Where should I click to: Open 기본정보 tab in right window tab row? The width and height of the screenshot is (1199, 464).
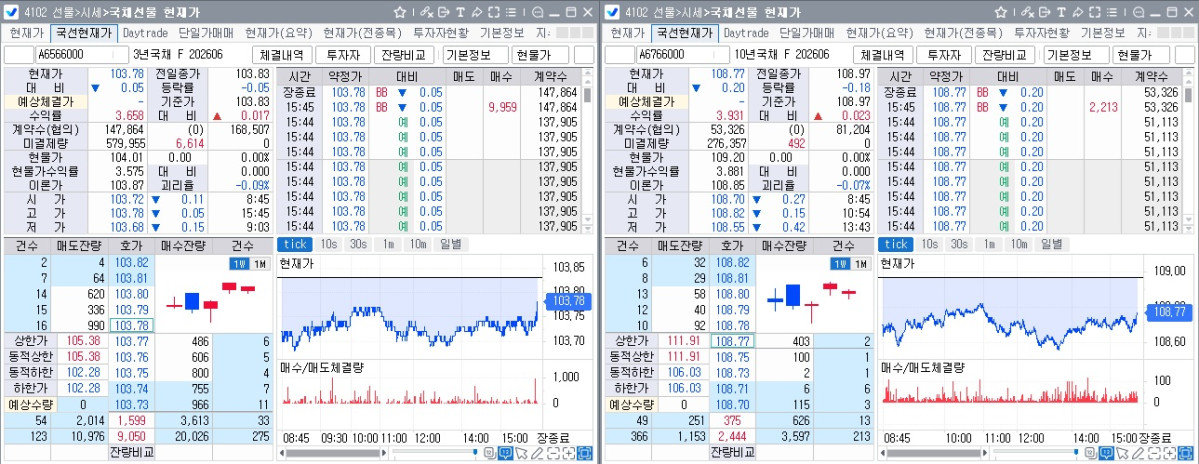[1103, 33]
